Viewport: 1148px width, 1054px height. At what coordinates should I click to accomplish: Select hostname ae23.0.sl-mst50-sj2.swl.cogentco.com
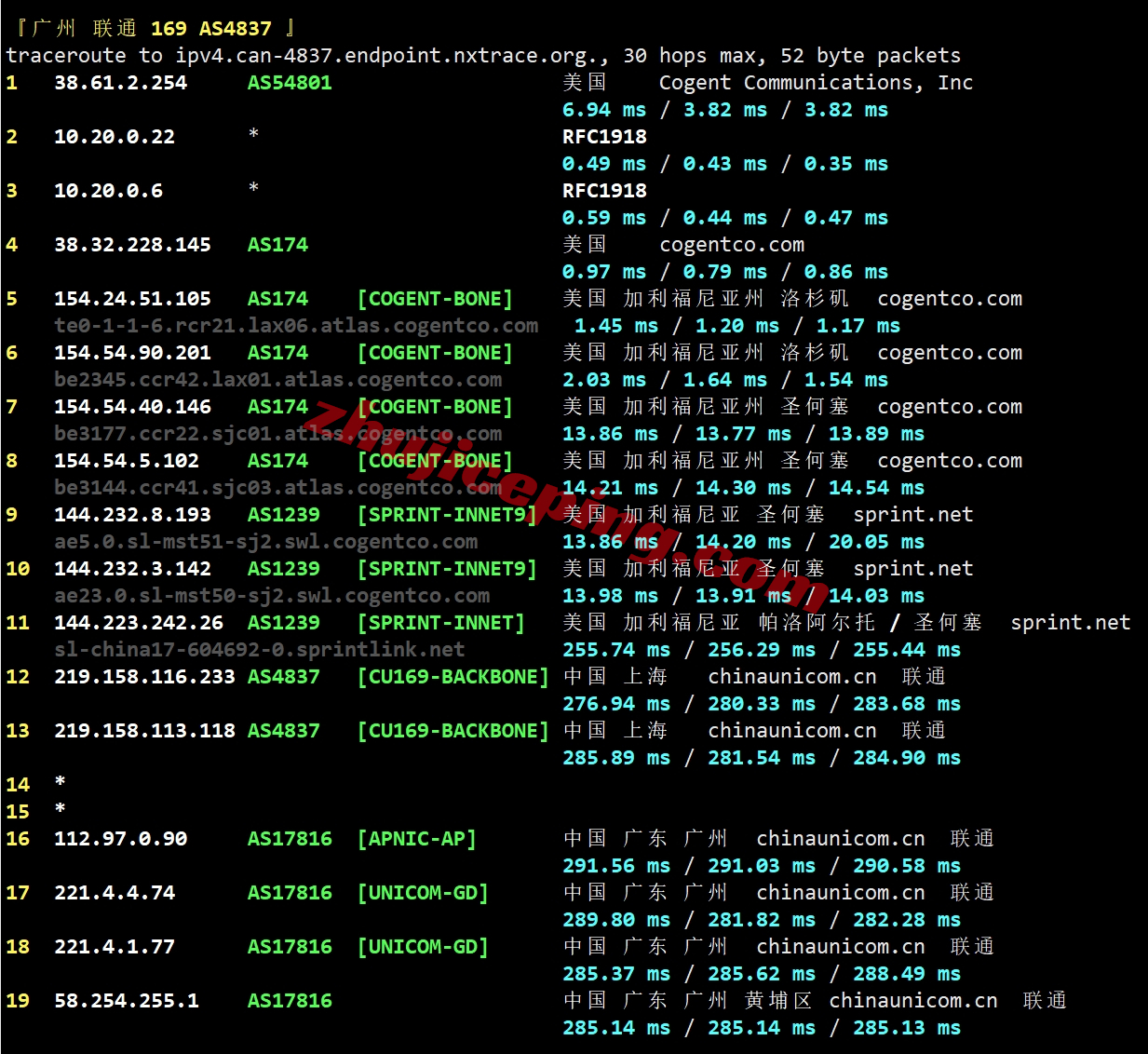272,596
